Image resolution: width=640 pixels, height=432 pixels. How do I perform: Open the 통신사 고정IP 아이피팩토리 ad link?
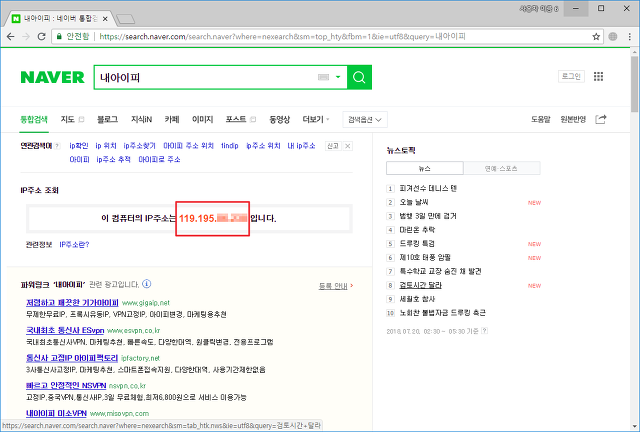point(72,358)
